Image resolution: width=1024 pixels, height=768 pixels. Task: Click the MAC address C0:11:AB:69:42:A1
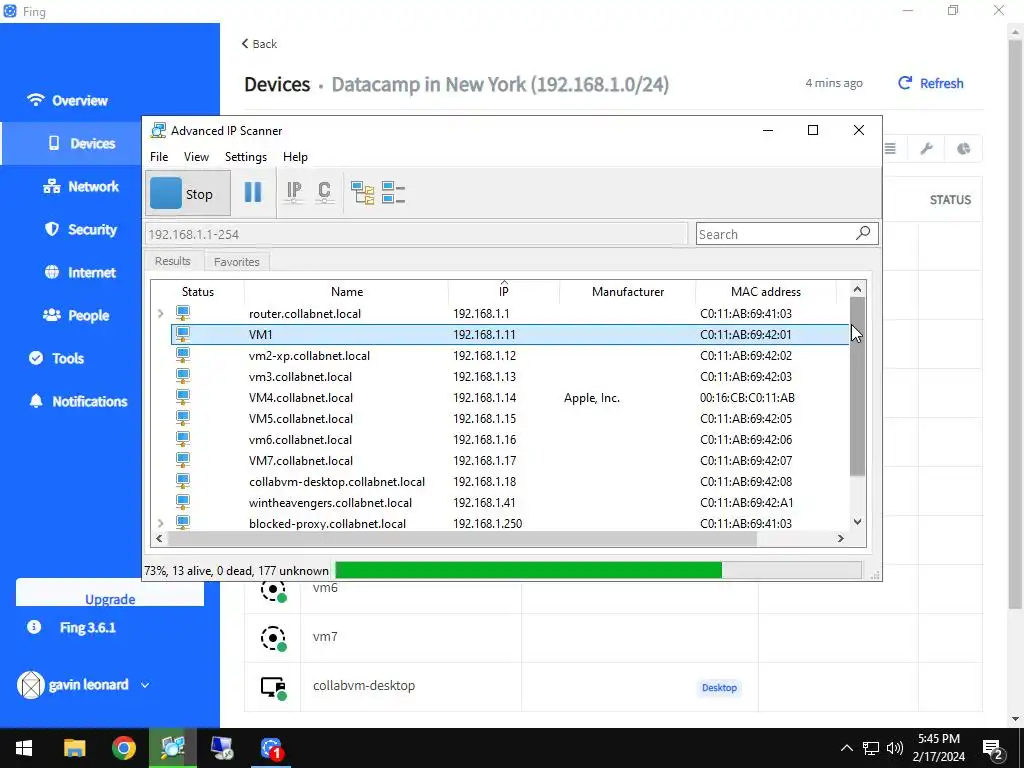point(747,503)
